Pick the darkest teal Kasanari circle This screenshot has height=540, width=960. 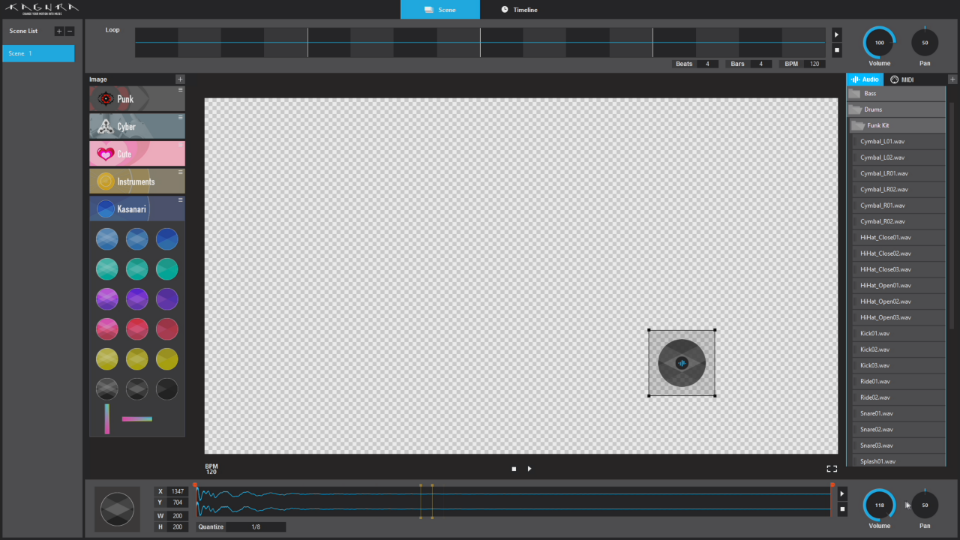[167, 269]
